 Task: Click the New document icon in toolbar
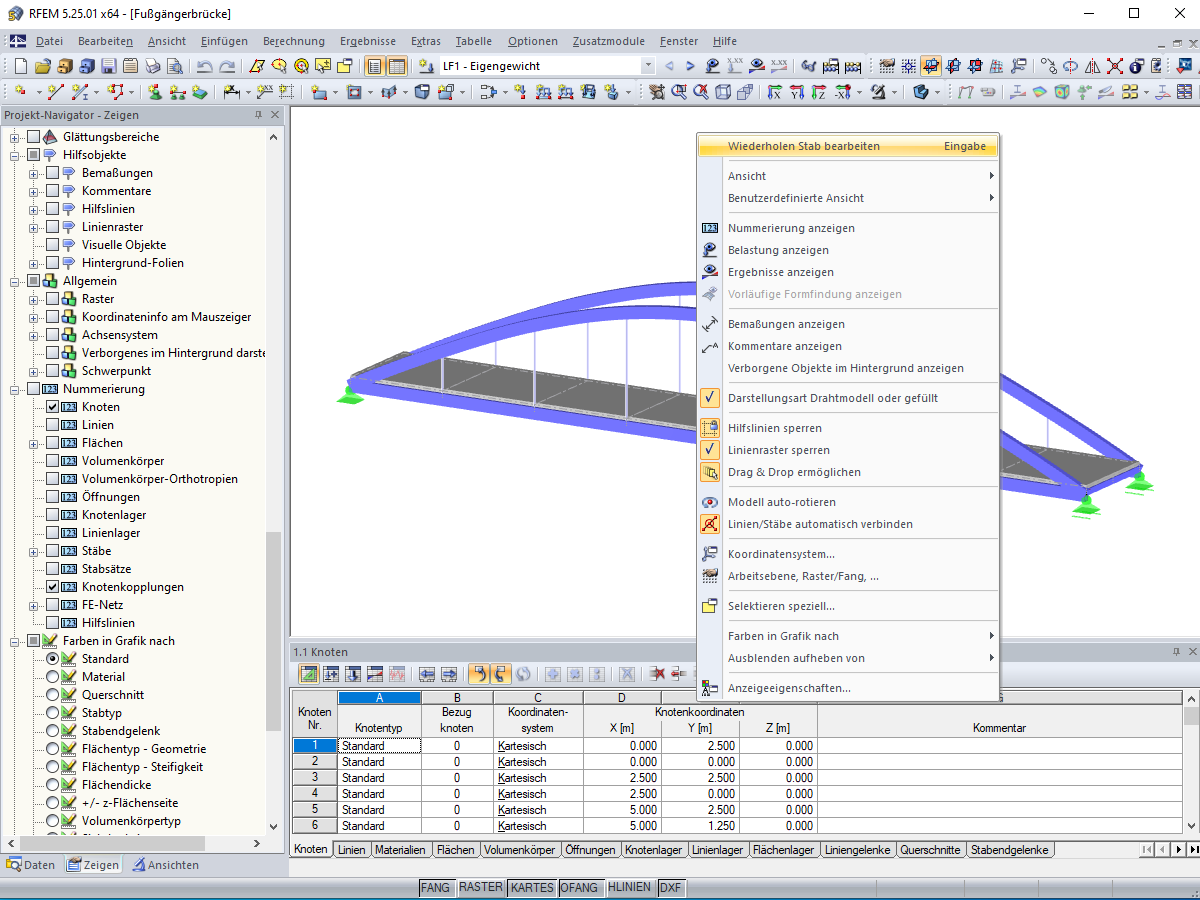(x=19, y=66)
